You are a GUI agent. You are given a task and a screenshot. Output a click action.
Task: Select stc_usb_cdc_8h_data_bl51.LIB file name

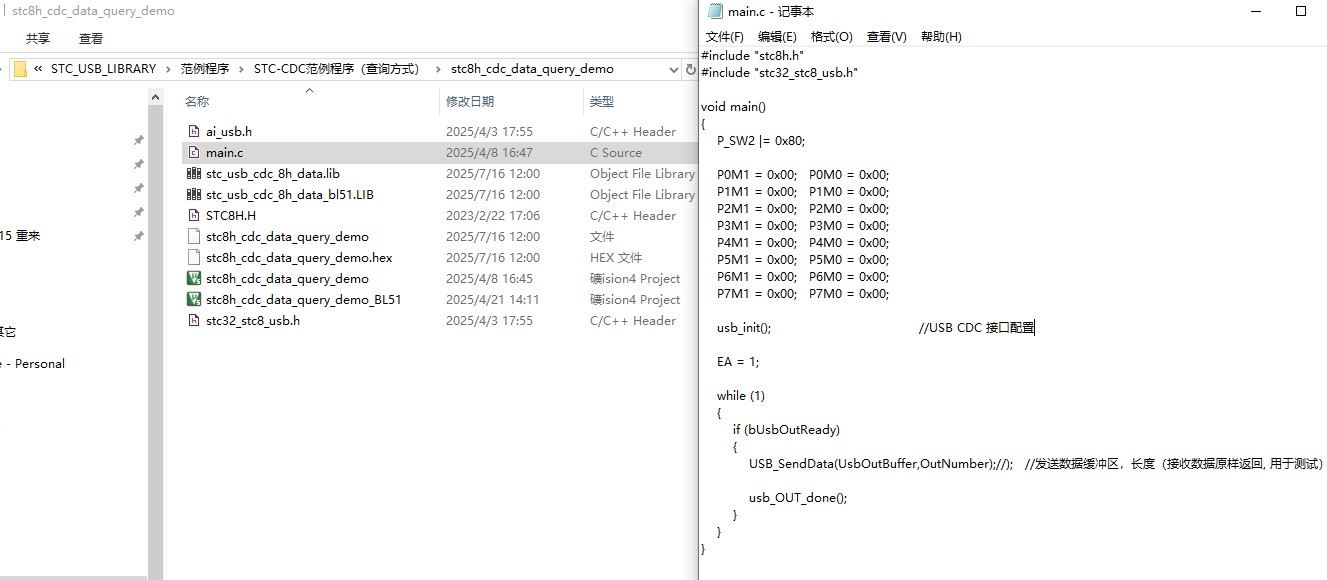coord(290,194)
